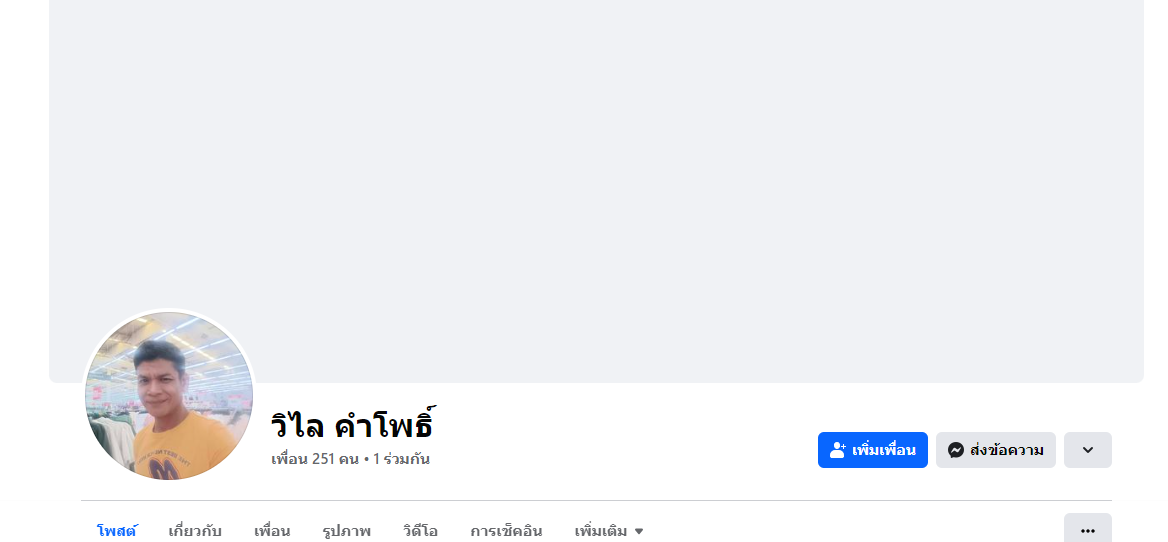
Task: Click the empty gray cover photo area
Action: pos(596,180)
